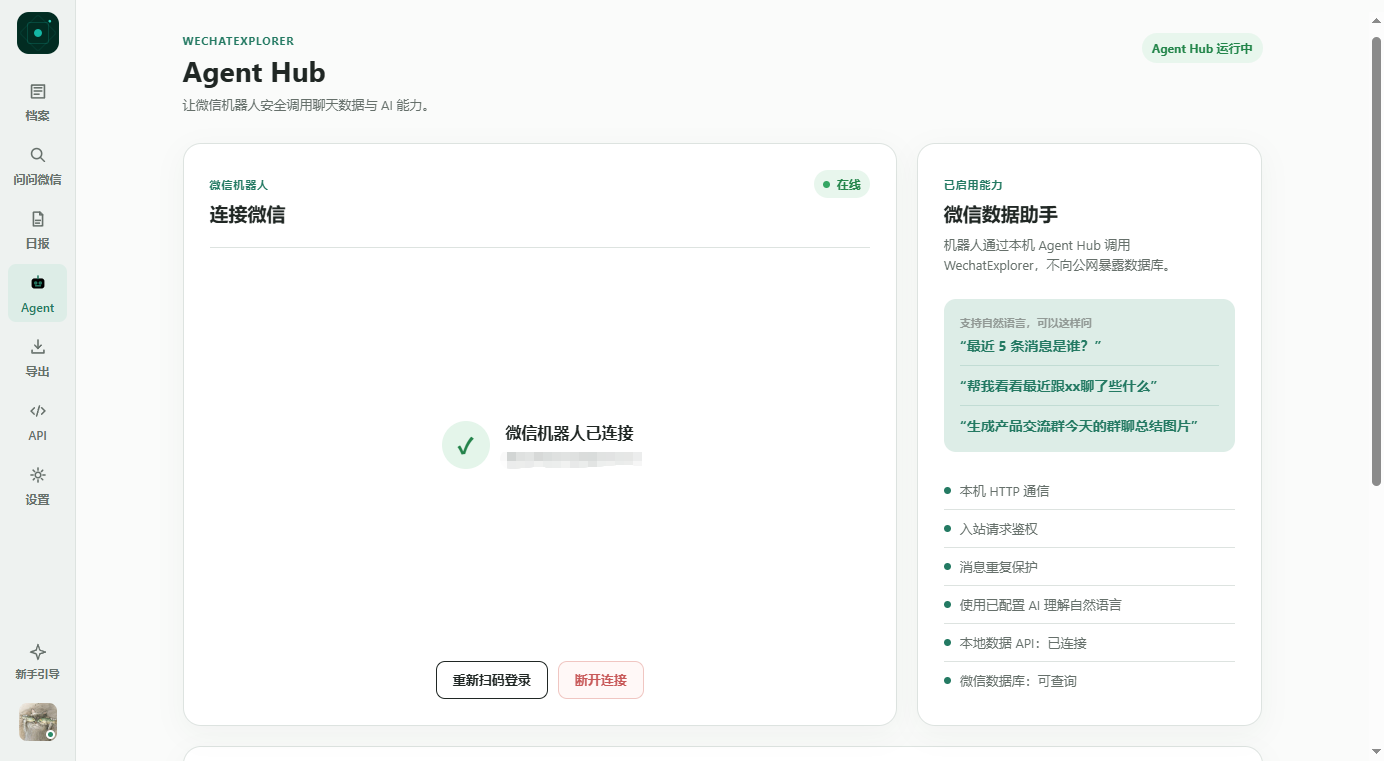Go to the 日报 daily report page
Screen dimensions: 1384x761
38,231
